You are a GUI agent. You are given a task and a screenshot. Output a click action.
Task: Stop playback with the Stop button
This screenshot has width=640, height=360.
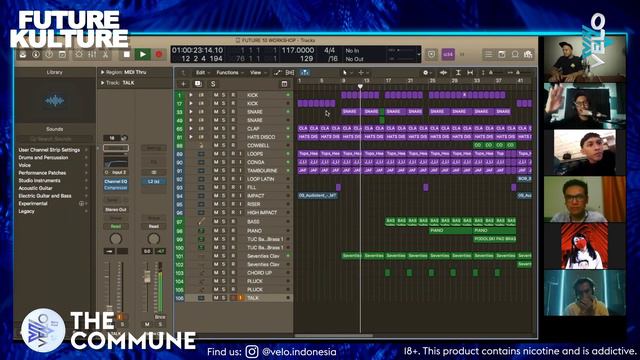(127, 54)
